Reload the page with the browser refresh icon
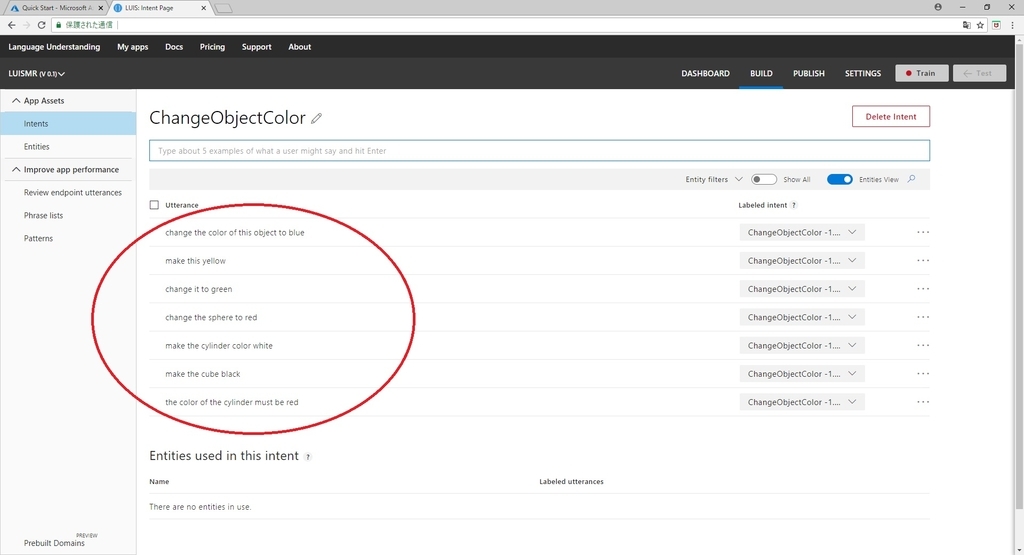The height and width of the screenshot is (555, 1024). 41,25
